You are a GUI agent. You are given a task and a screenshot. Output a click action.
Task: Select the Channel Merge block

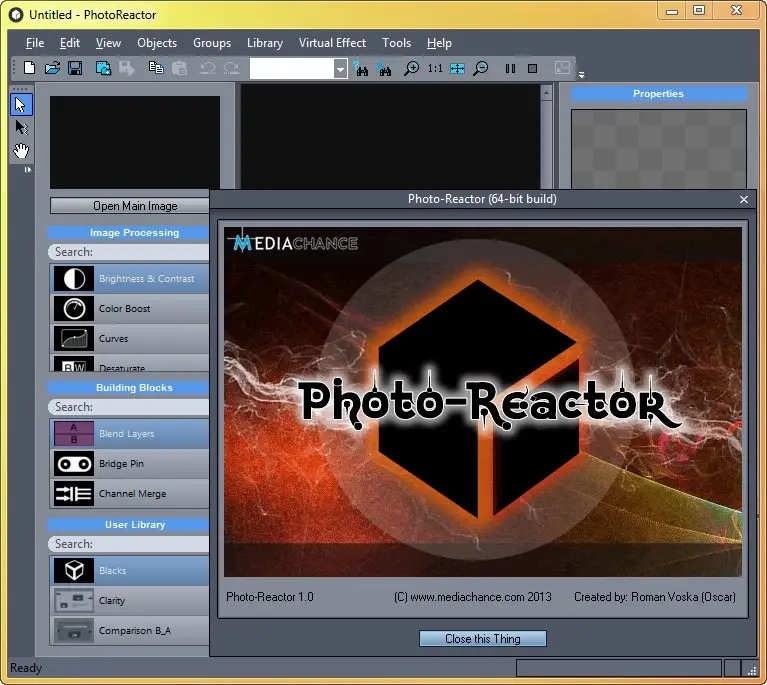130,494
